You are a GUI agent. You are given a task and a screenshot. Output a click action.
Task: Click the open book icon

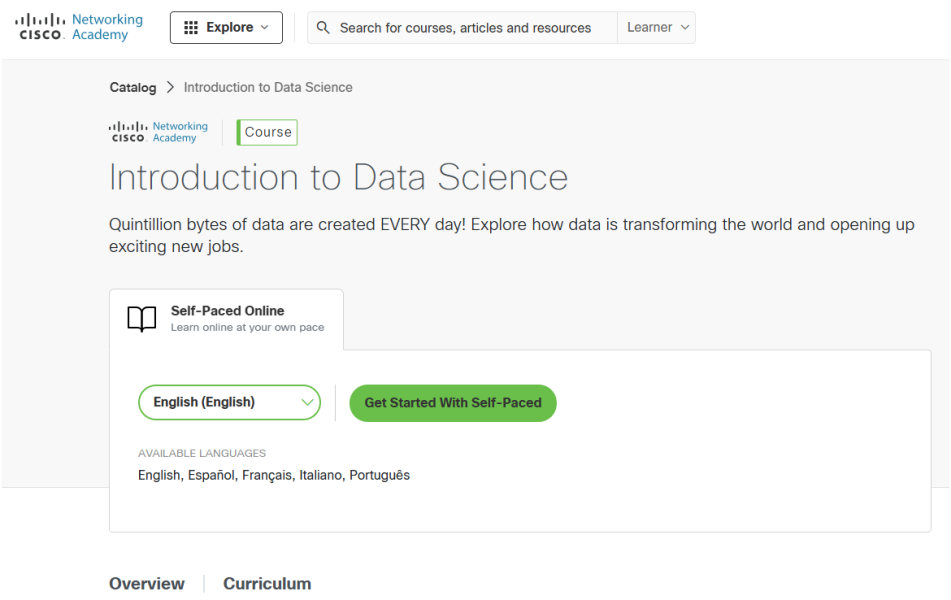[x=142, y=319]
